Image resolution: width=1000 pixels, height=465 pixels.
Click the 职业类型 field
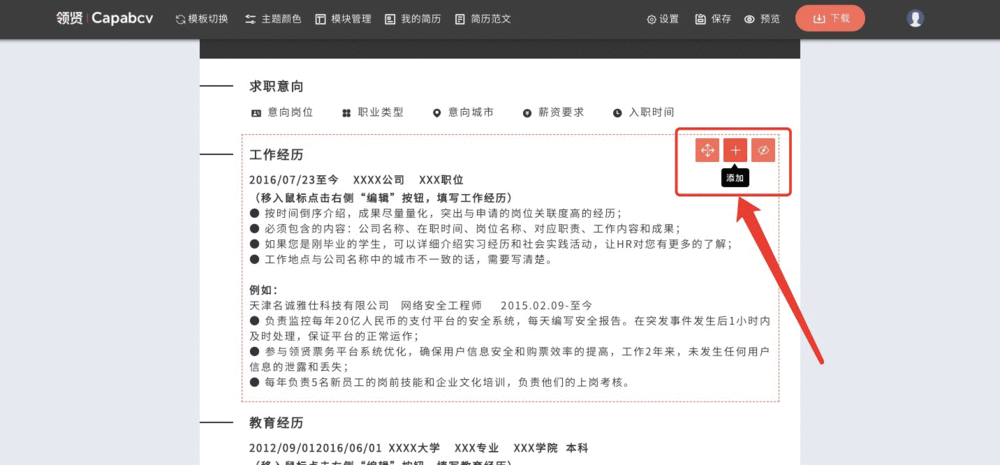tap(373, 112)
